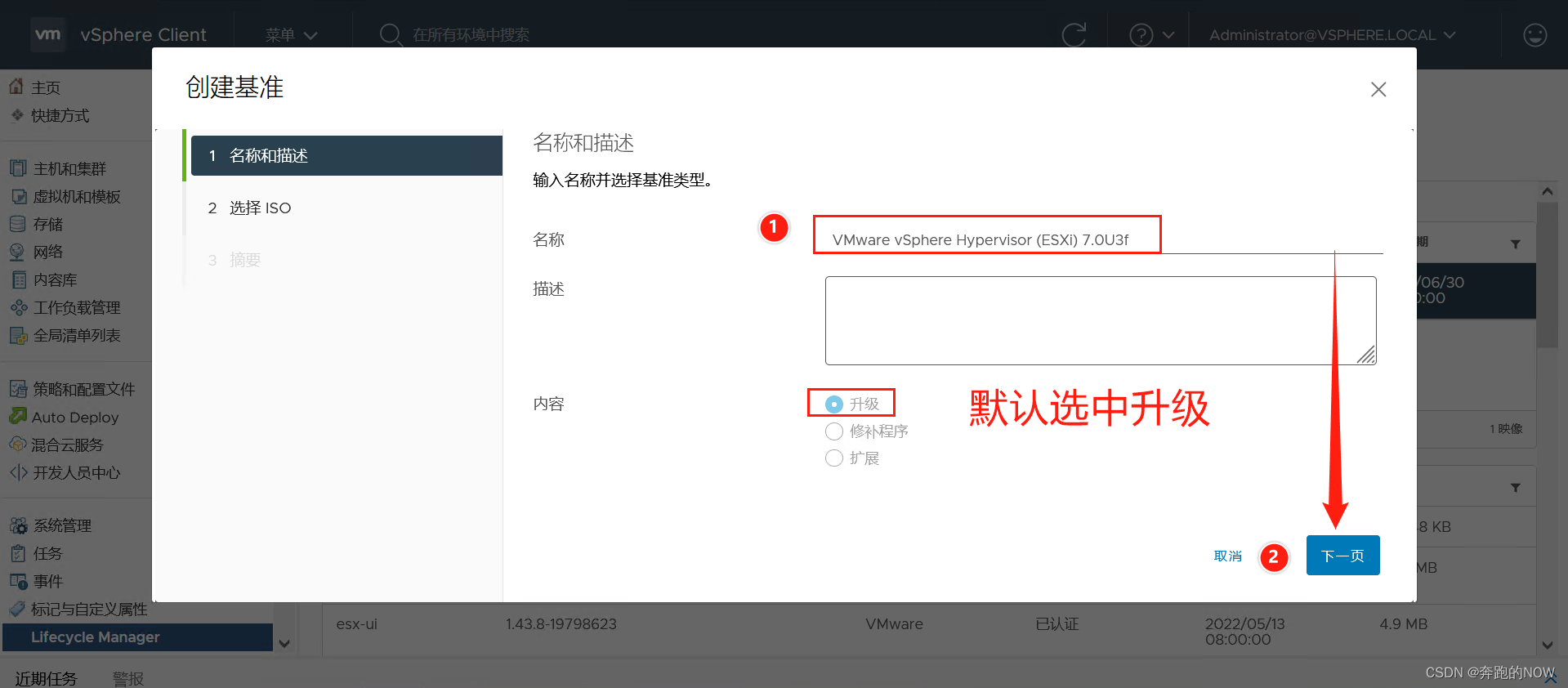Click the right vertical scrollbar thumb
1568x688 pixels.
click(x=1547, y=275)
